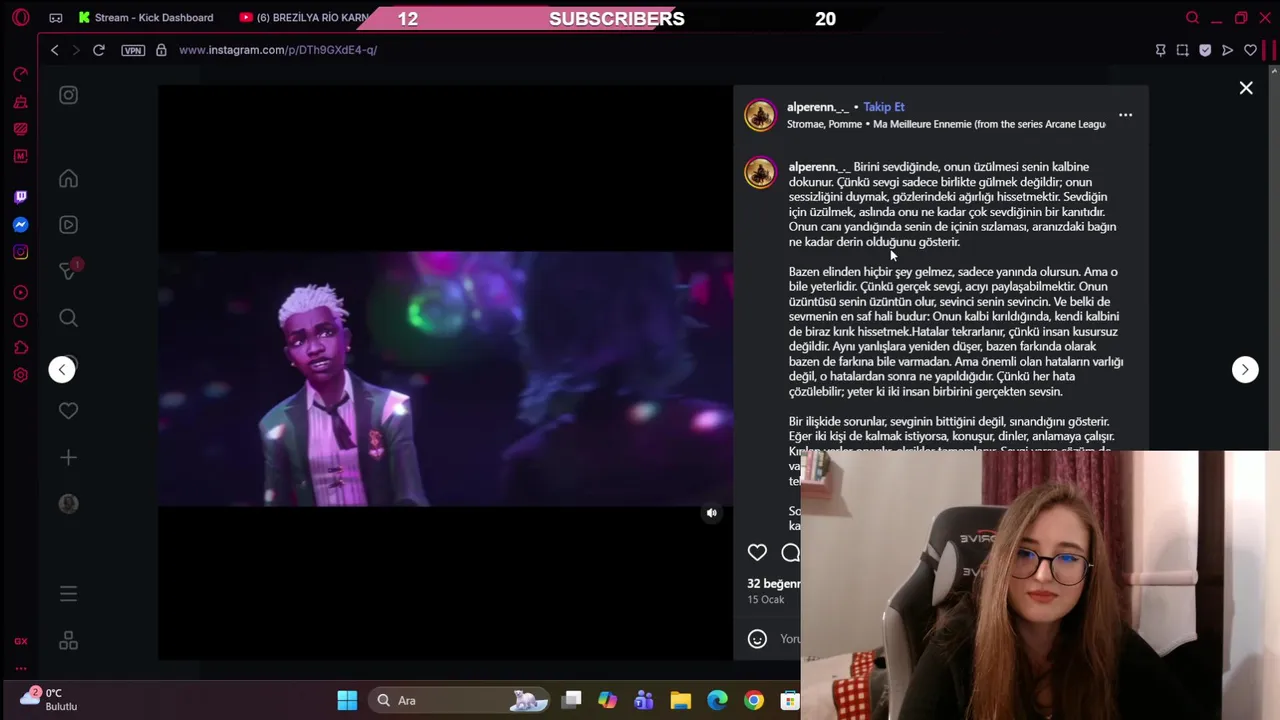Launch Google Chrome from taskbar
This screenshot has width=1280, height=720.
754,700
